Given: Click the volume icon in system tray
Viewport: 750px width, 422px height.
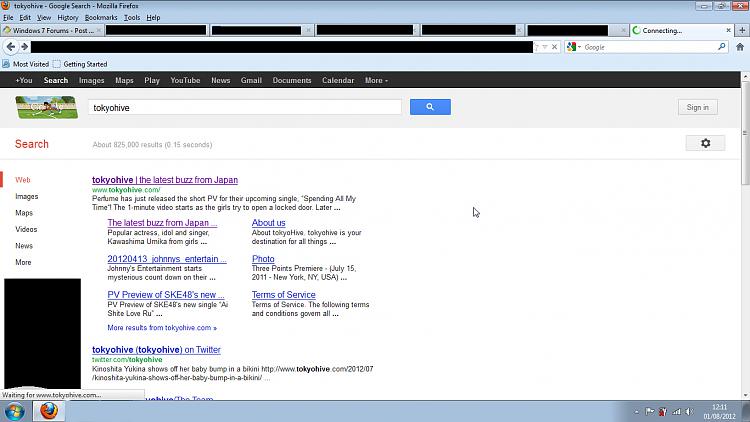Looking at the screenshot, I should 689,411.
